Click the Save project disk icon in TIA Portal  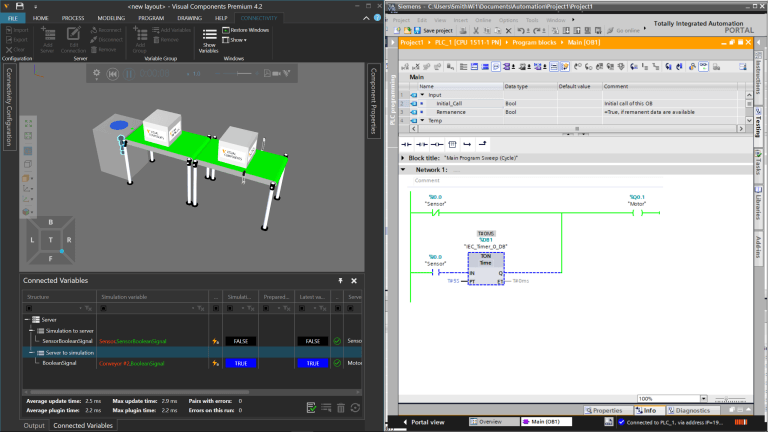click(x=417, y=30)
